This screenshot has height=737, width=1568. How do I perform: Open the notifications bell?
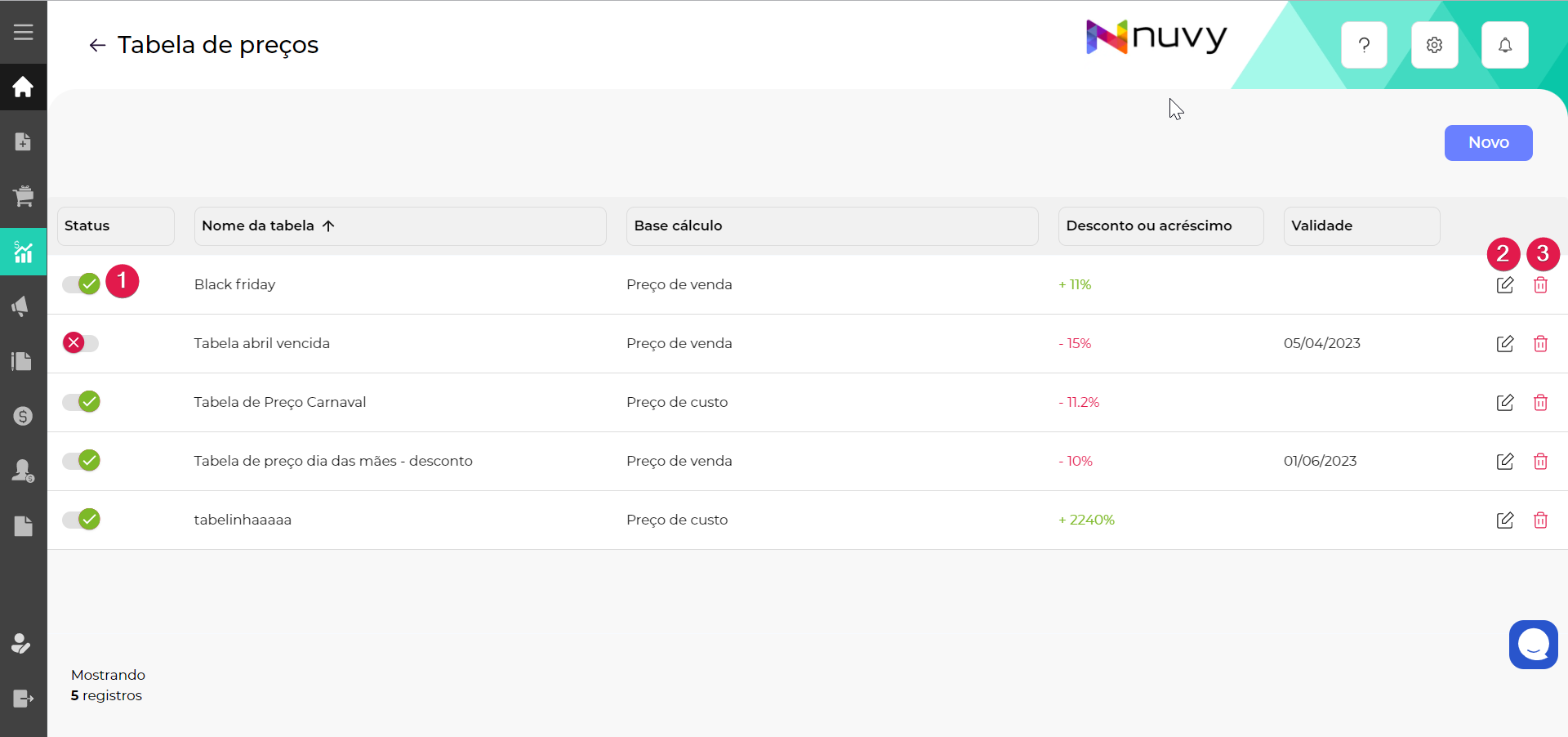tap(1504, 45)
